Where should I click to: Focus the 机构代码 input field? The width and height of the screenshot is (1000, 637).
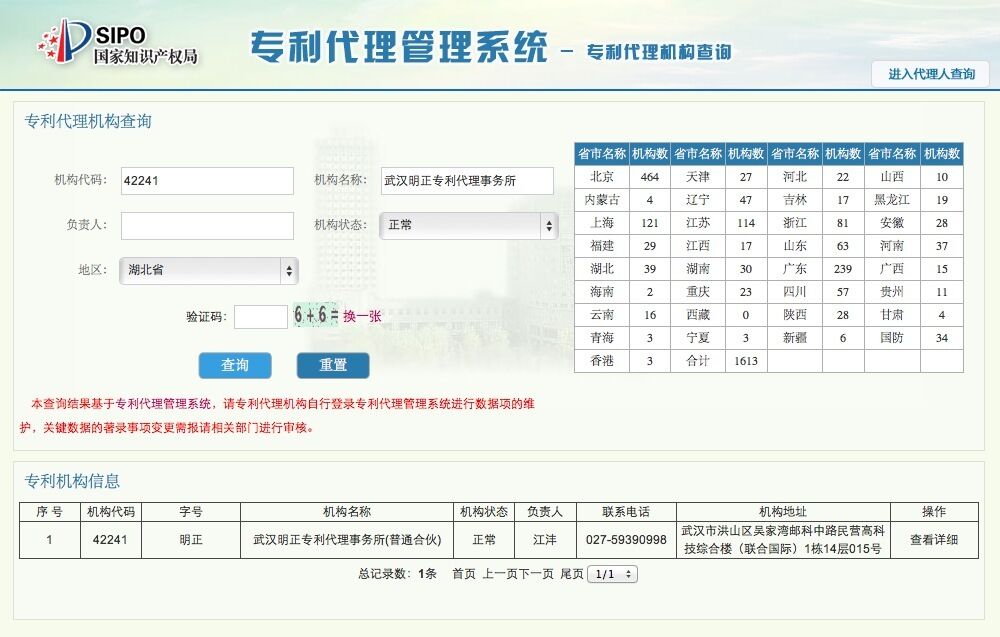pos(207,181)
